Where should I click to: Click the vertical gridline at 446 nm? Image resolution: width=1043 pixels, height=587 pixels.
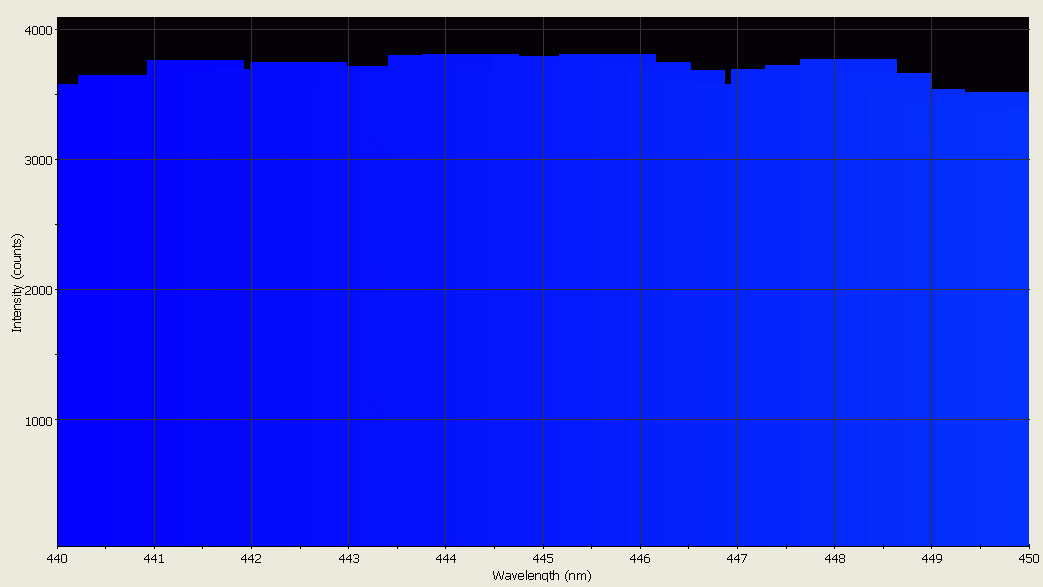pyautogui.click(x=640, y=300)
